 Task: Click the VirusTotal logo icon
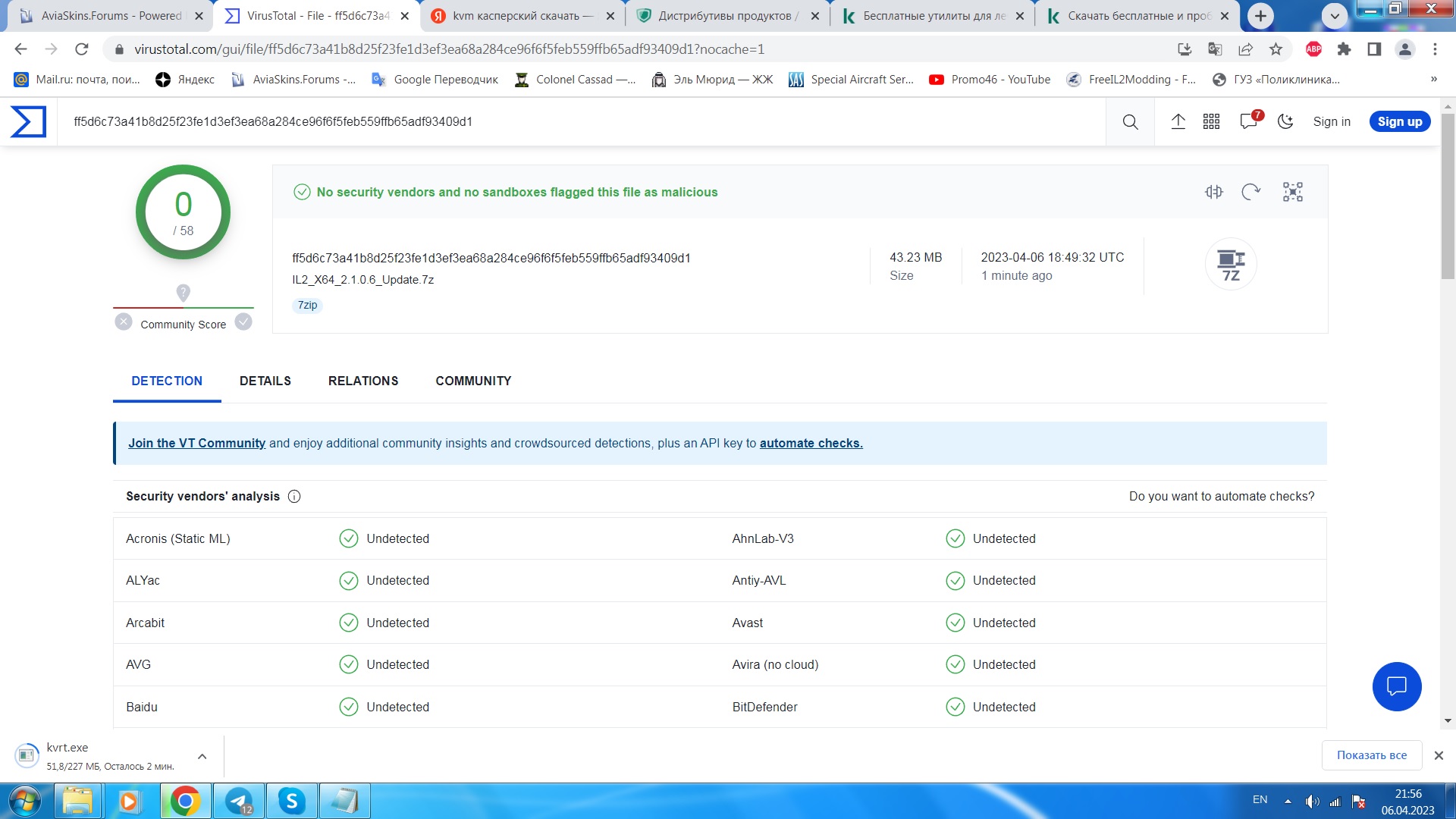tap(28, 122)
